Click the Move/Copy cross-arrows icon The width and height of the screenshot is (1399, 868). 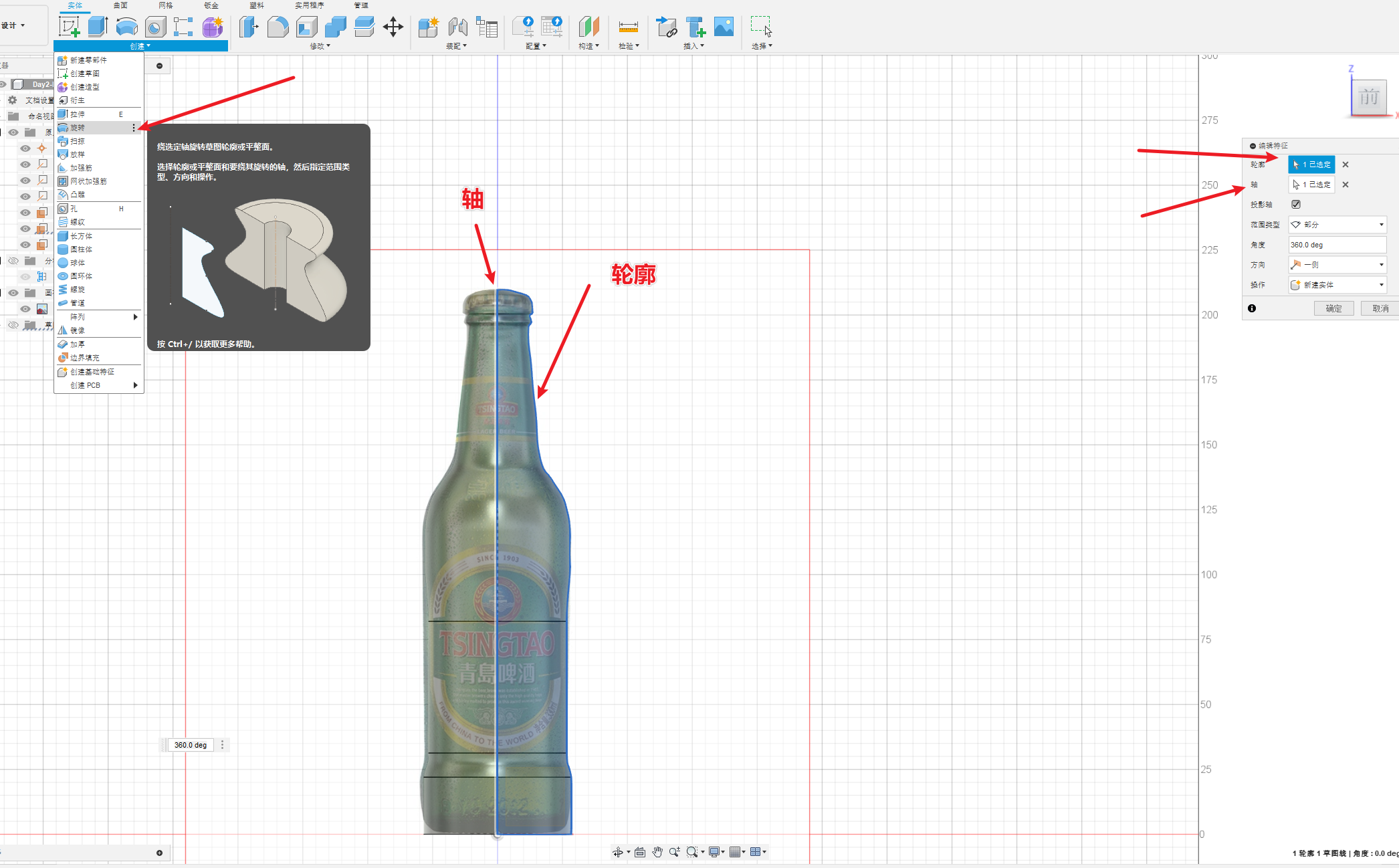tap(393, 27)
